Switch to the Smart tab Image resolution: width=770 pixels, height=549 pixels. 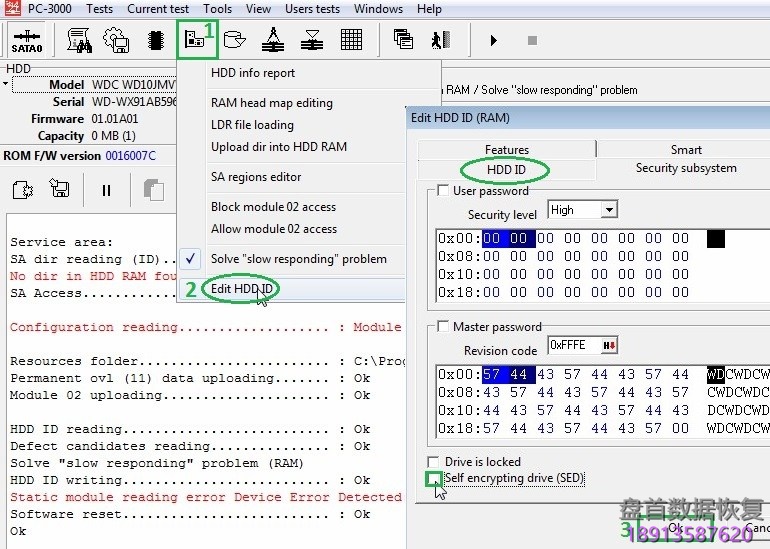pyautogui.click(x=685, y=149)
